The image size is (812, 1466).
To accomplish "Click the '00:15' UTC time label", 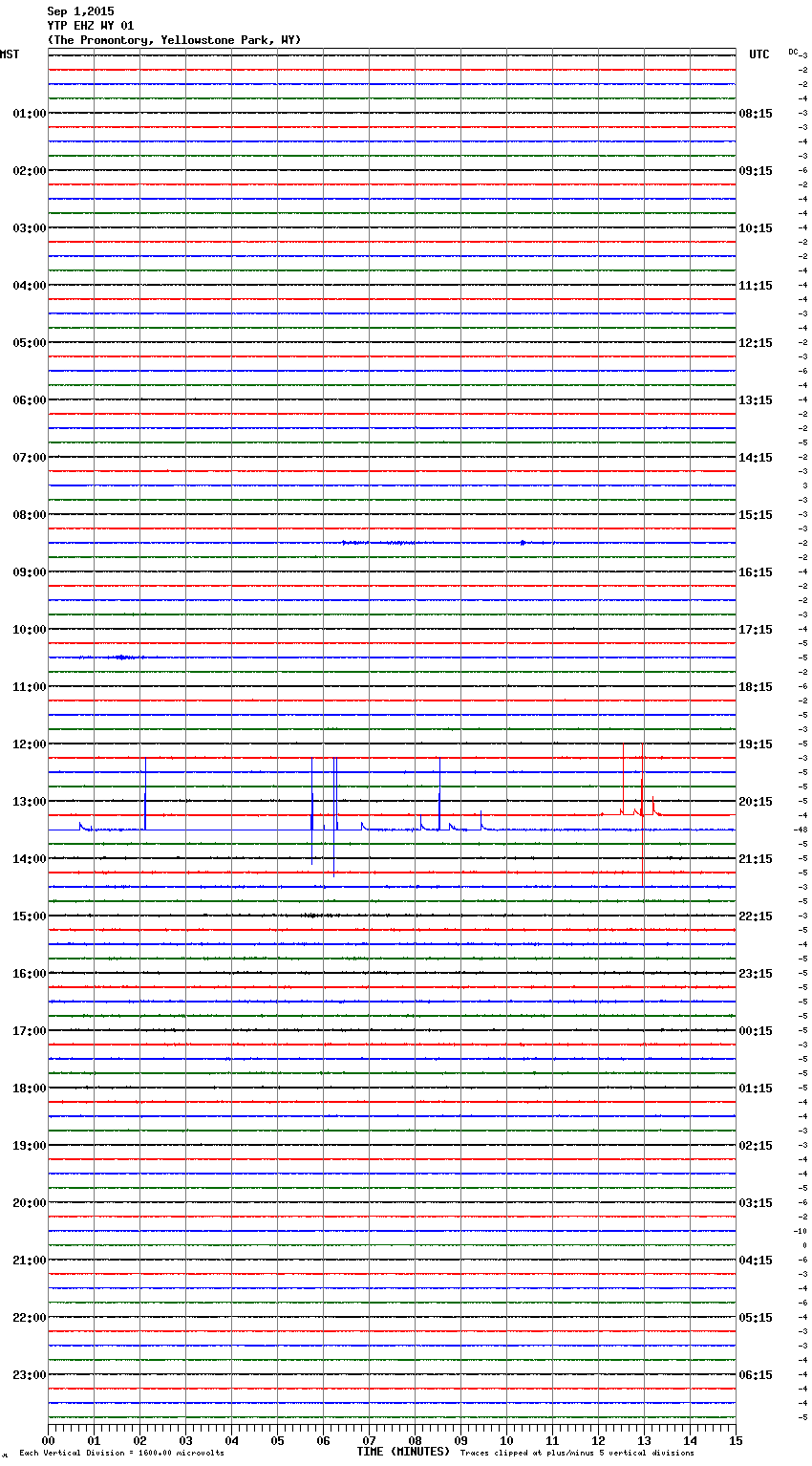I will click(x=756, y=1031).
